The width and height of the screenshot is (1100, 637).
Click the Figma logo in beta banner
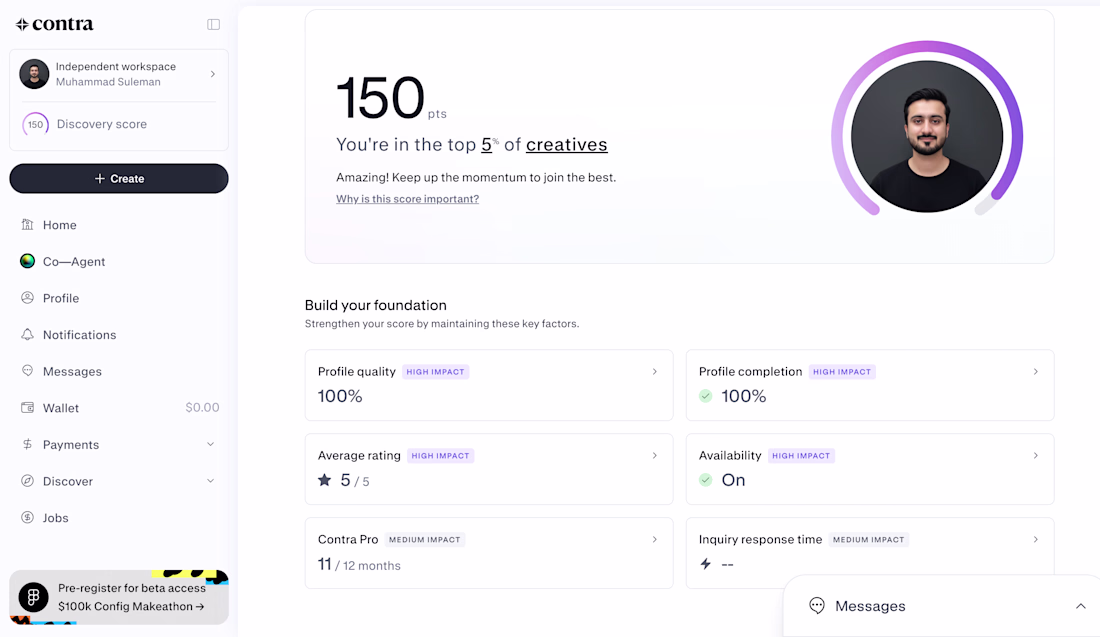point(33,597)
